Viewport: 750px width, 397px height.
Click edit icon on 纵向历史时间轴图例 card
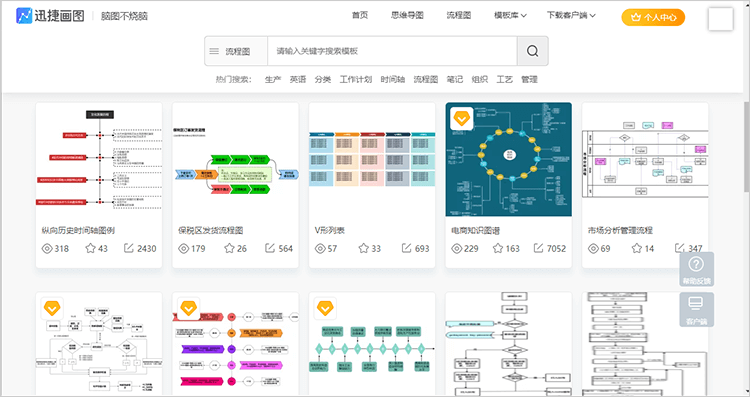pos(129,248)
